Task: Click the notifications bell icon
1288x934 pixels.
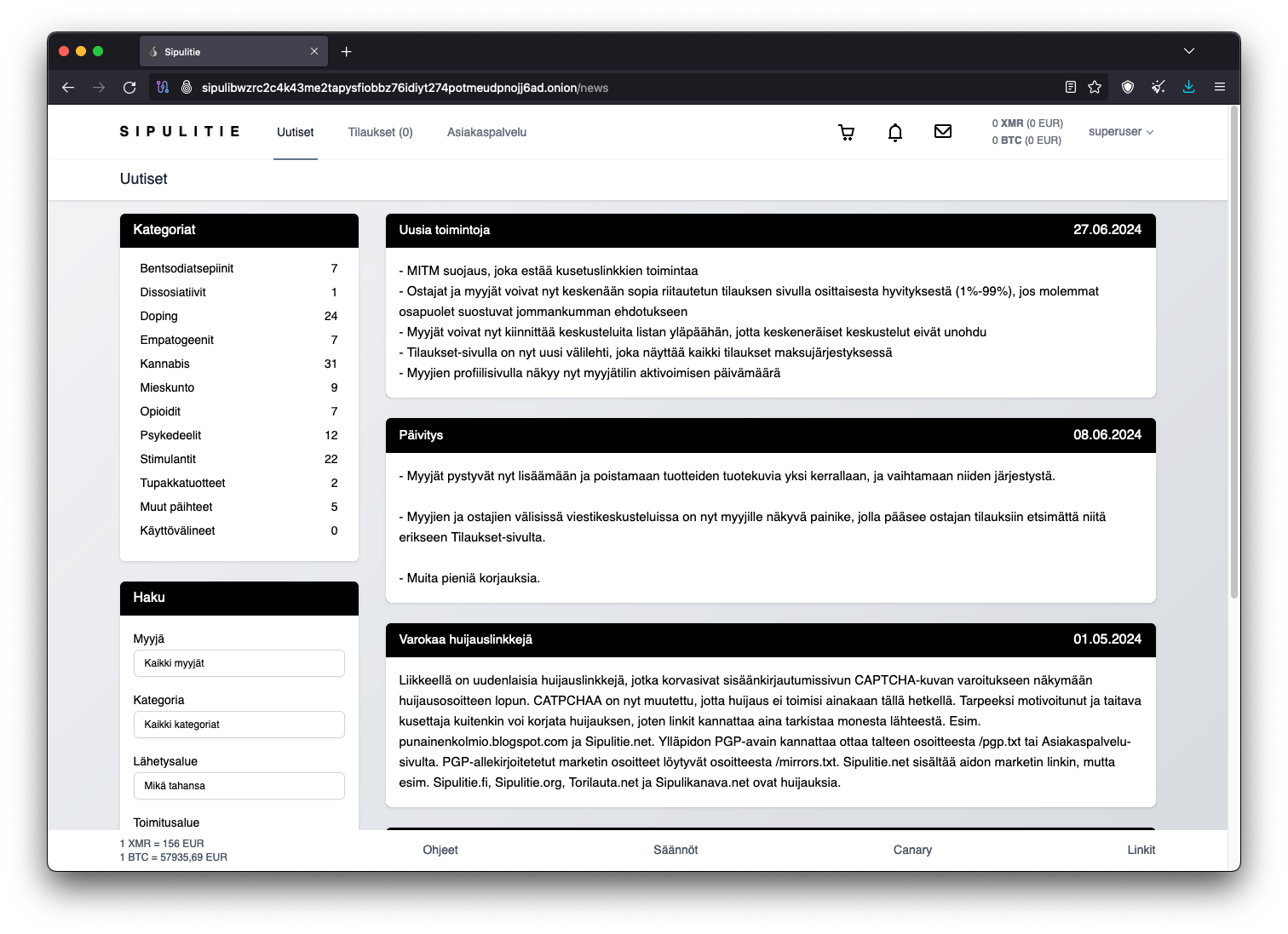Action: pyautogui.click(x=894, y=132)
